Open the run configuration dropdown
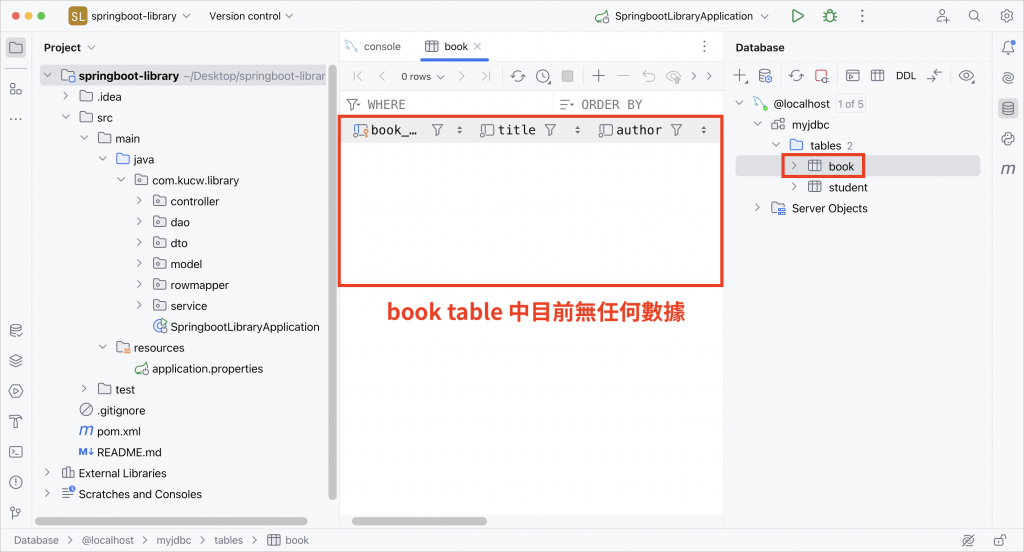This screenshot has width=1024, height=552. pyautogui.click(x=682, y=16)
